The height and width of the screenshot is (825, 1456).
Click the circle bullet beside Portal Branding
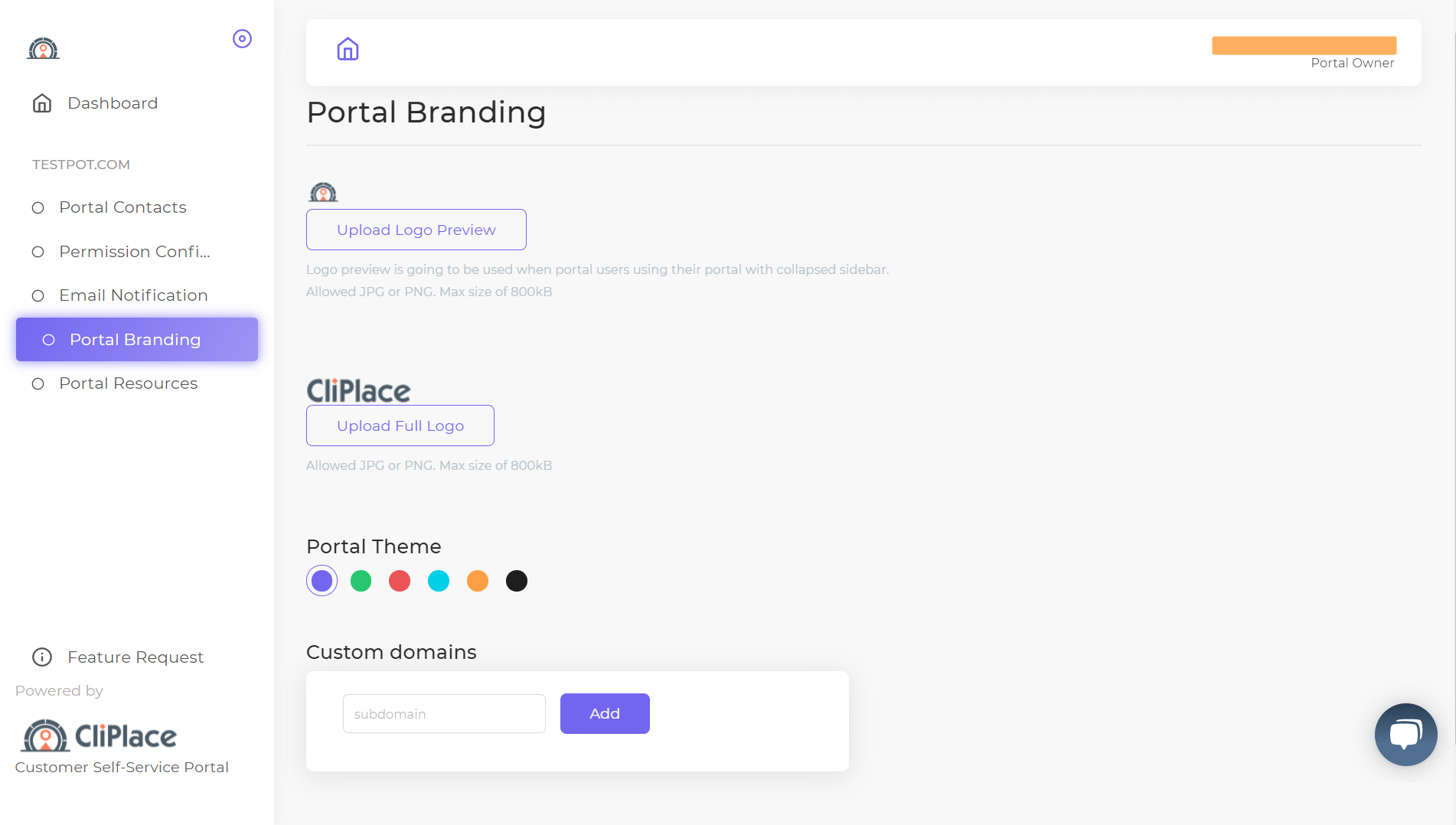click(48, 340)
